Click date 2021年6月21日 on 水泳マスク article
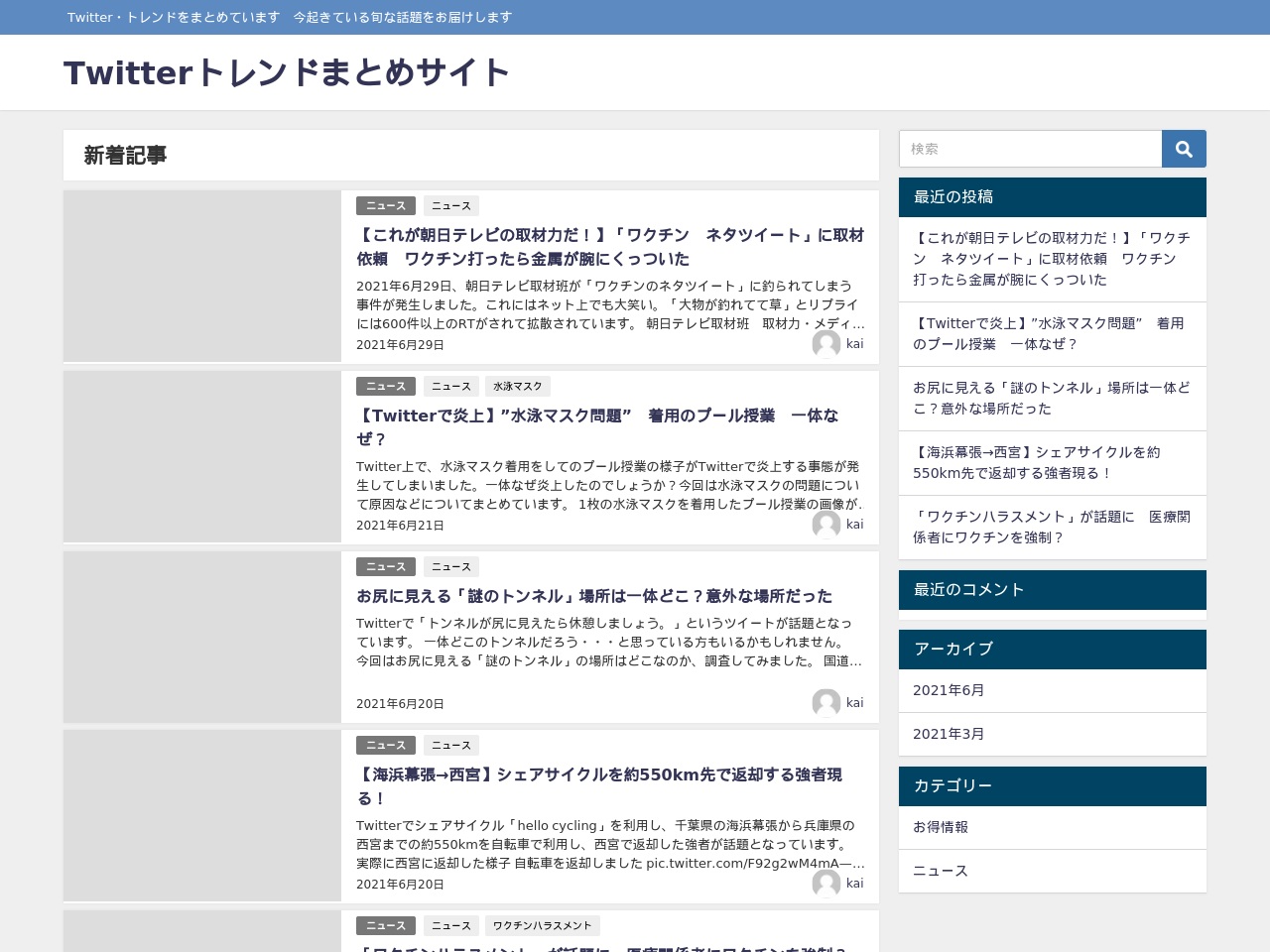Screen dimensions: 1270x952 [x=401, y=526]
